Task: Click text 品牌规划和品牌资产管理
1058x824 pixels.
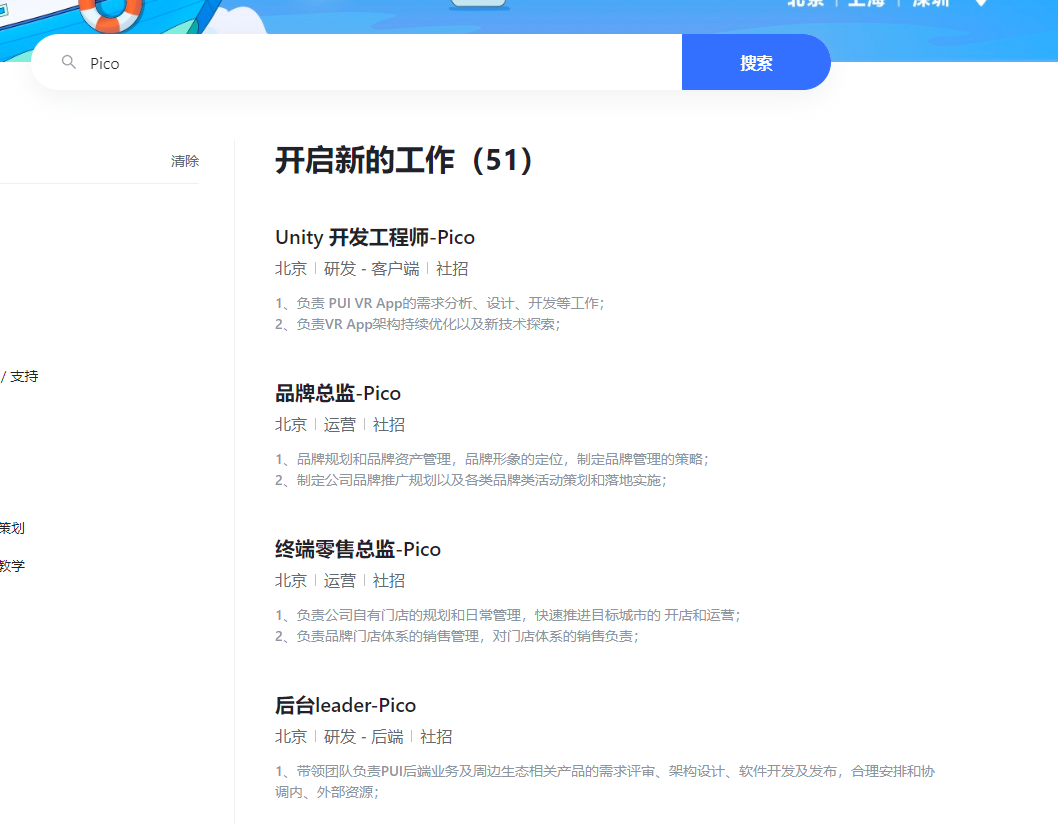Action: 374,459
